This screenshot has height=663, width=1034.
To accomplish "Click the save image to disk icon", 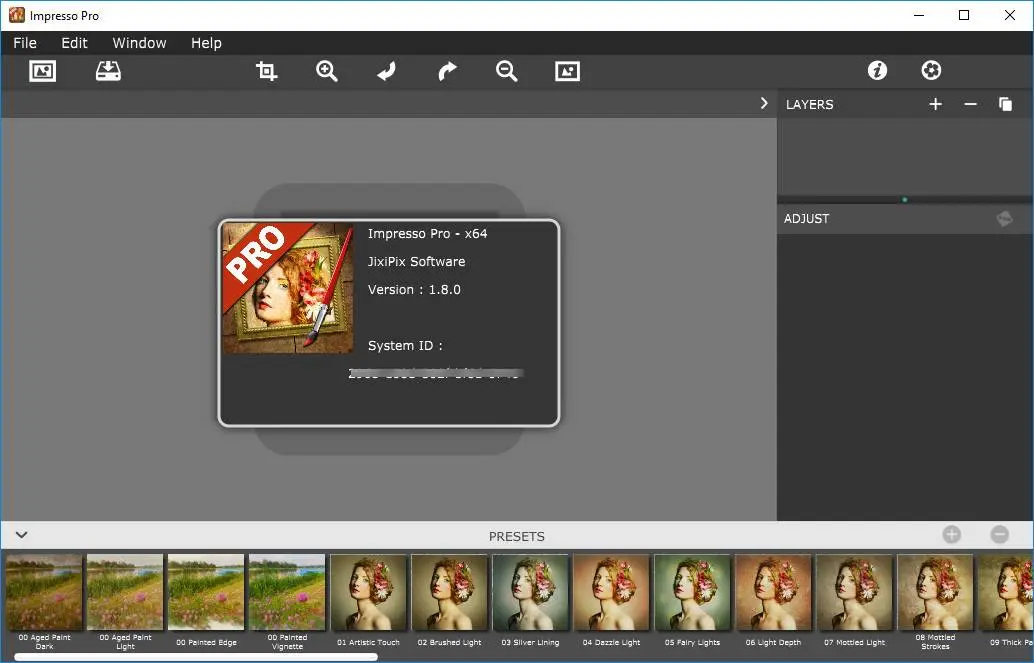I will pos(108,71).
